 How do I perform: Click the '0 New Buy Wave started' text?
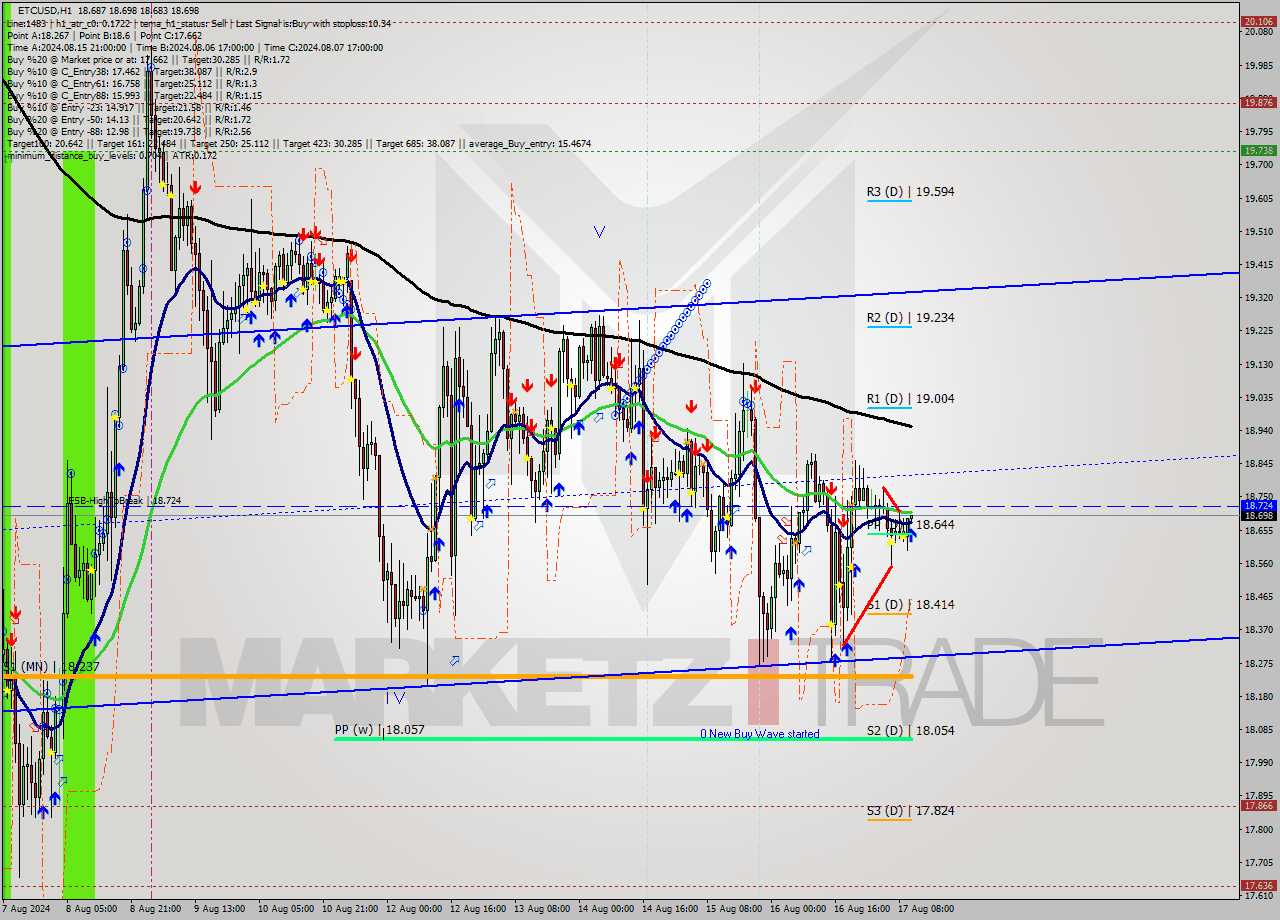pos(759,734)
